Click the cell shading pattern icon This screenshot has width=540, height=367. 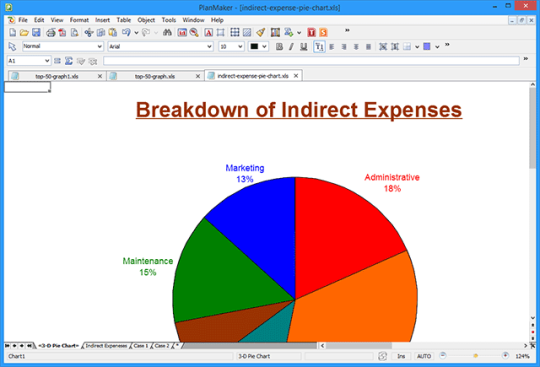pyautogui.click(x=247, y=32)
